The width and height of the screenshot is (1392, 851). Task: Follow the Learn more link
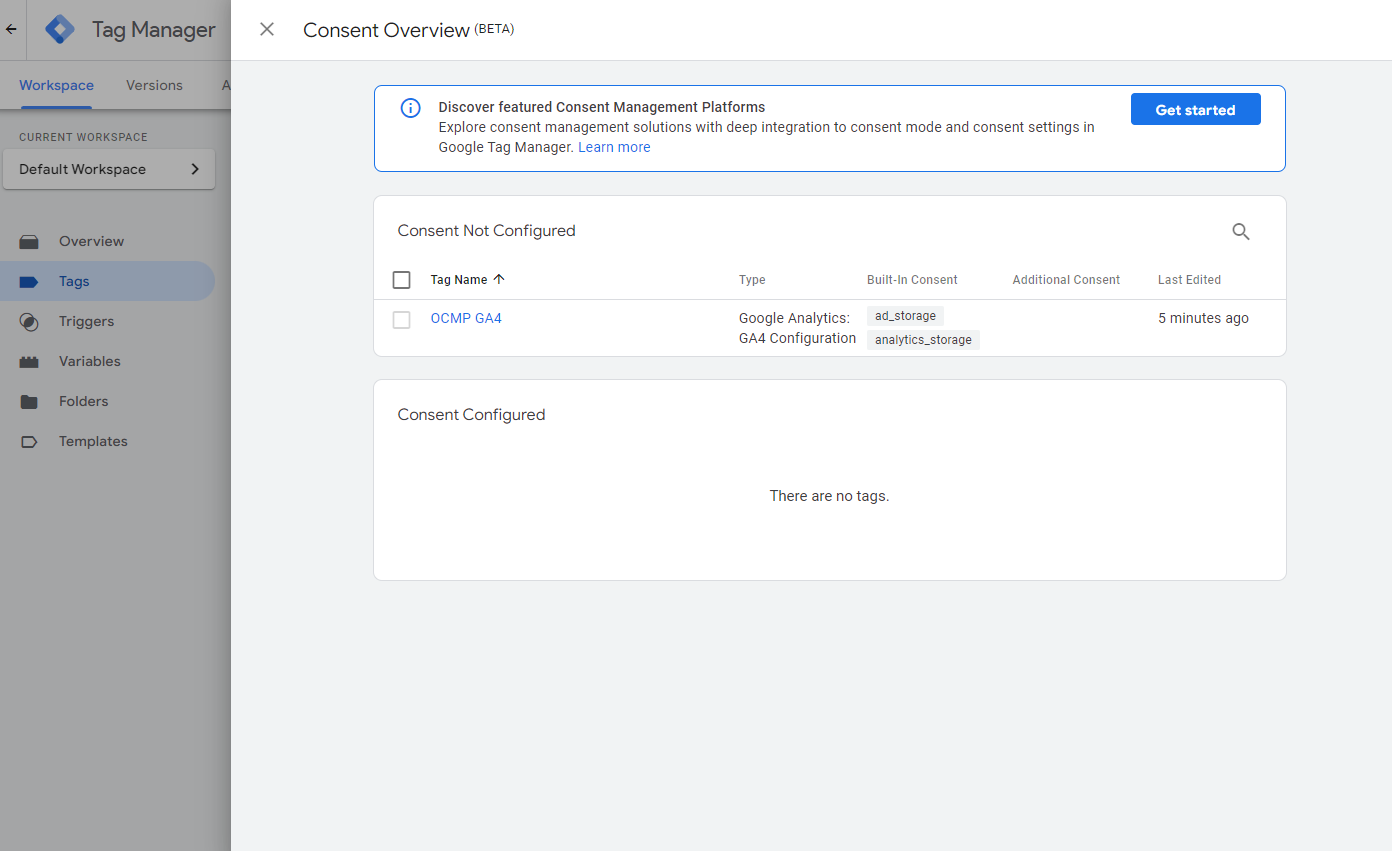[x=614, y=147]
